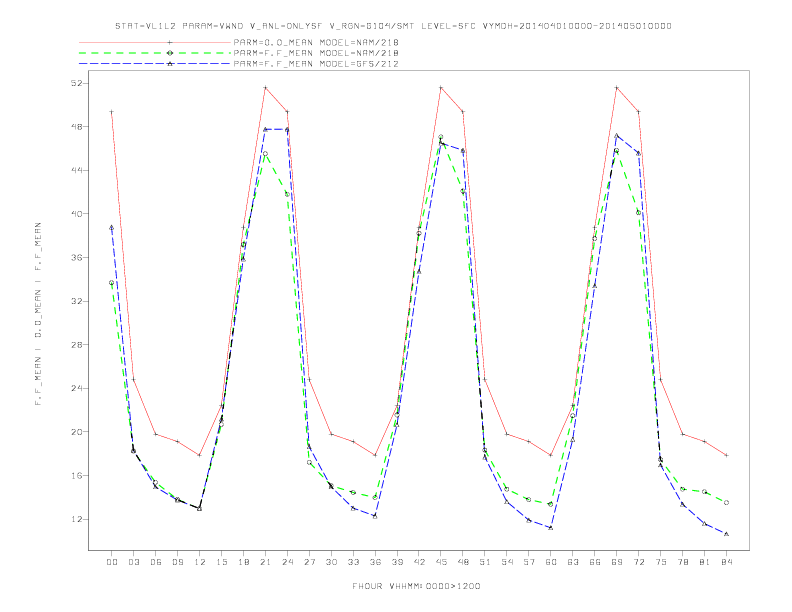Click red observed plus data point at hour 00
The image size is (792, 612).
point(112,112)
